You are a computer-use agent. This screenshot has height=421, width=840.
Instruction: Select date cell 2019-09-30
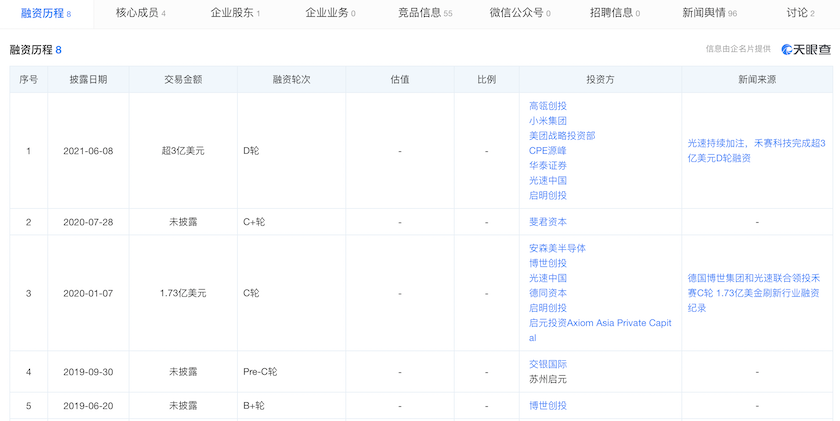tap(88, 372)
